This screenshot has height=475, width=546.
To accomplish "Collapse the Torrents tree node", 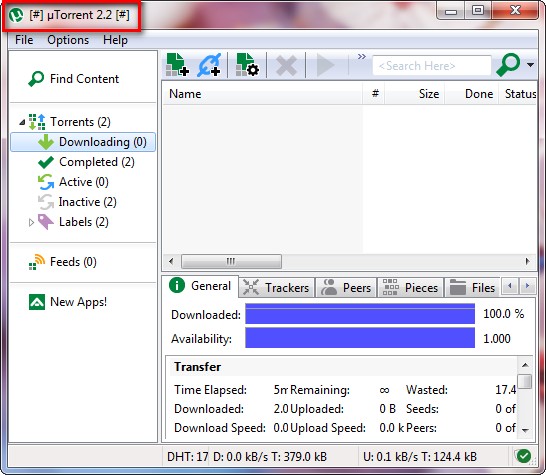I will tap(22, 122).
